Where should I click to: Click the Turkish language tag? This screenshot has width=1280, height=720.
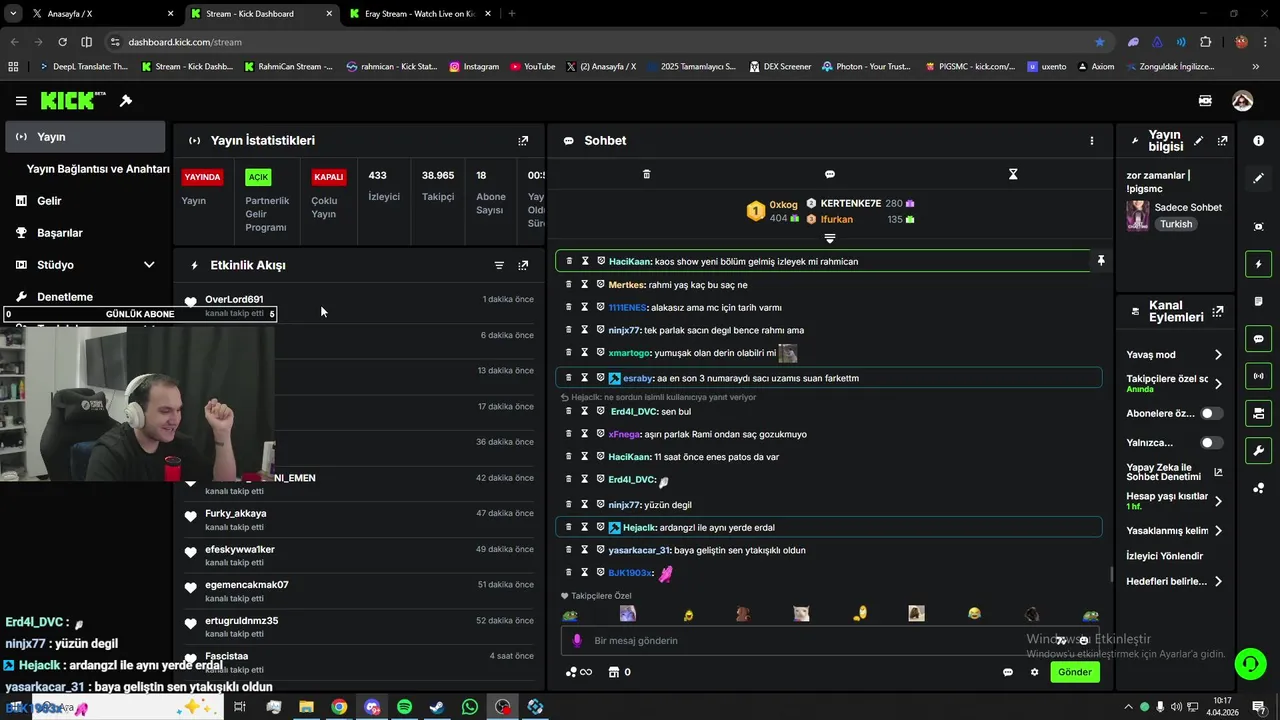click(x=1176, y=224)
